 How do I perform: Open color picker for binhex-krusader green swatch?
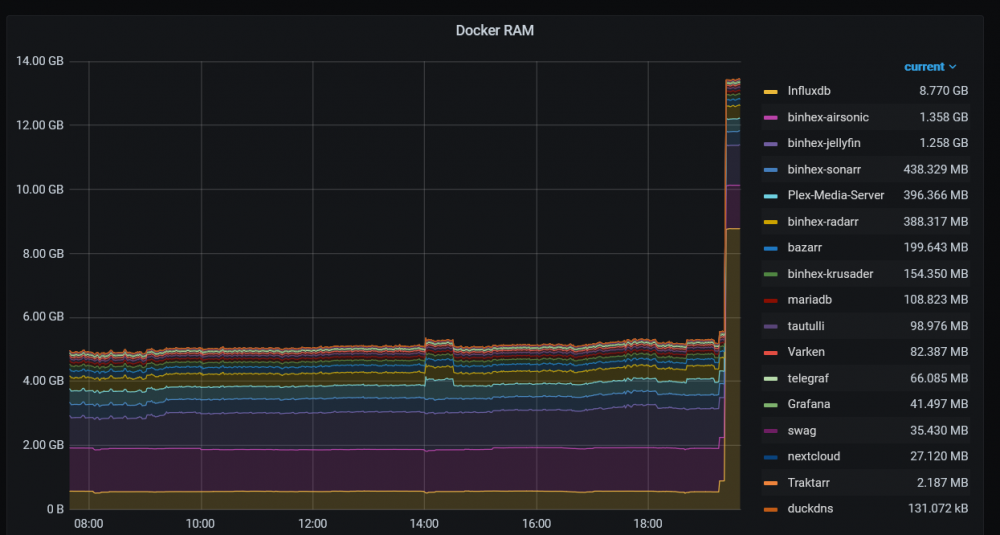click(770, 275)
